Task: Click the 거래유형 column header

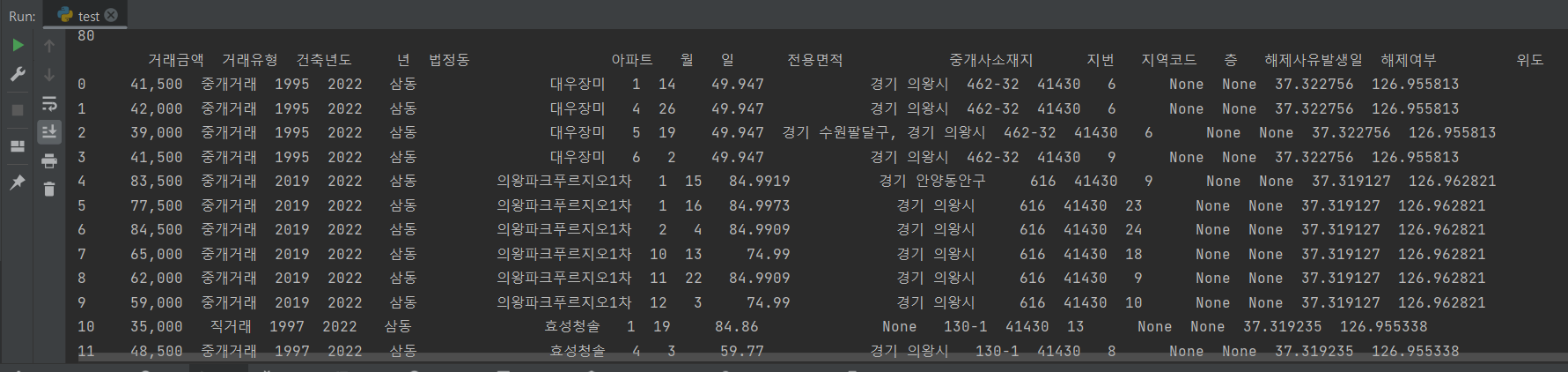Action: pos(250,60)
